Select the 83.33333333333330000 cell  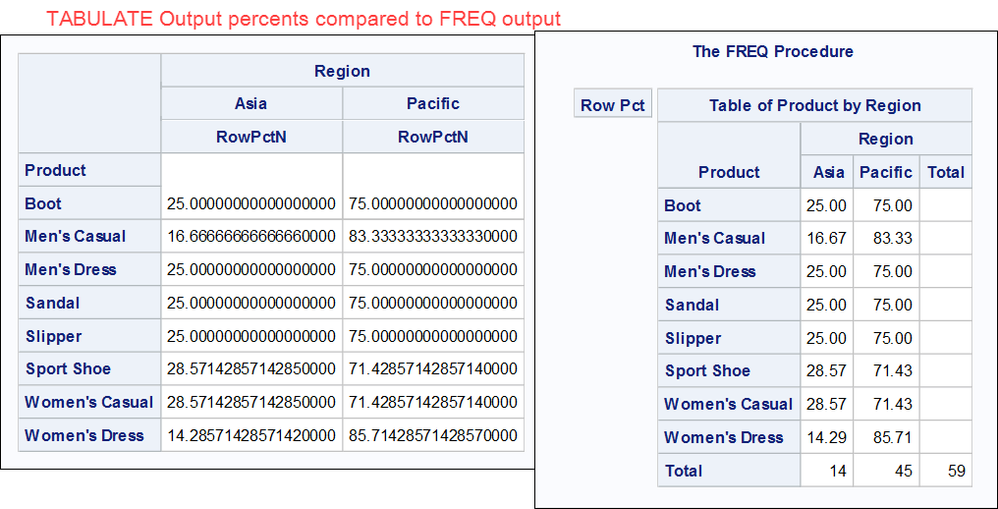tap(433, 237)
